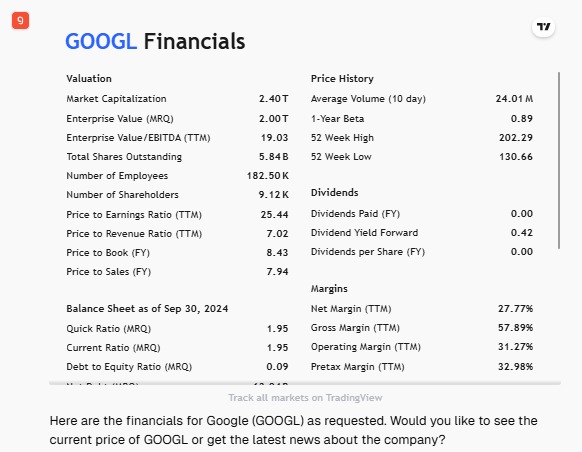Select Average Volume value 24.01 M
582x452 pixels.
(514, 99)
